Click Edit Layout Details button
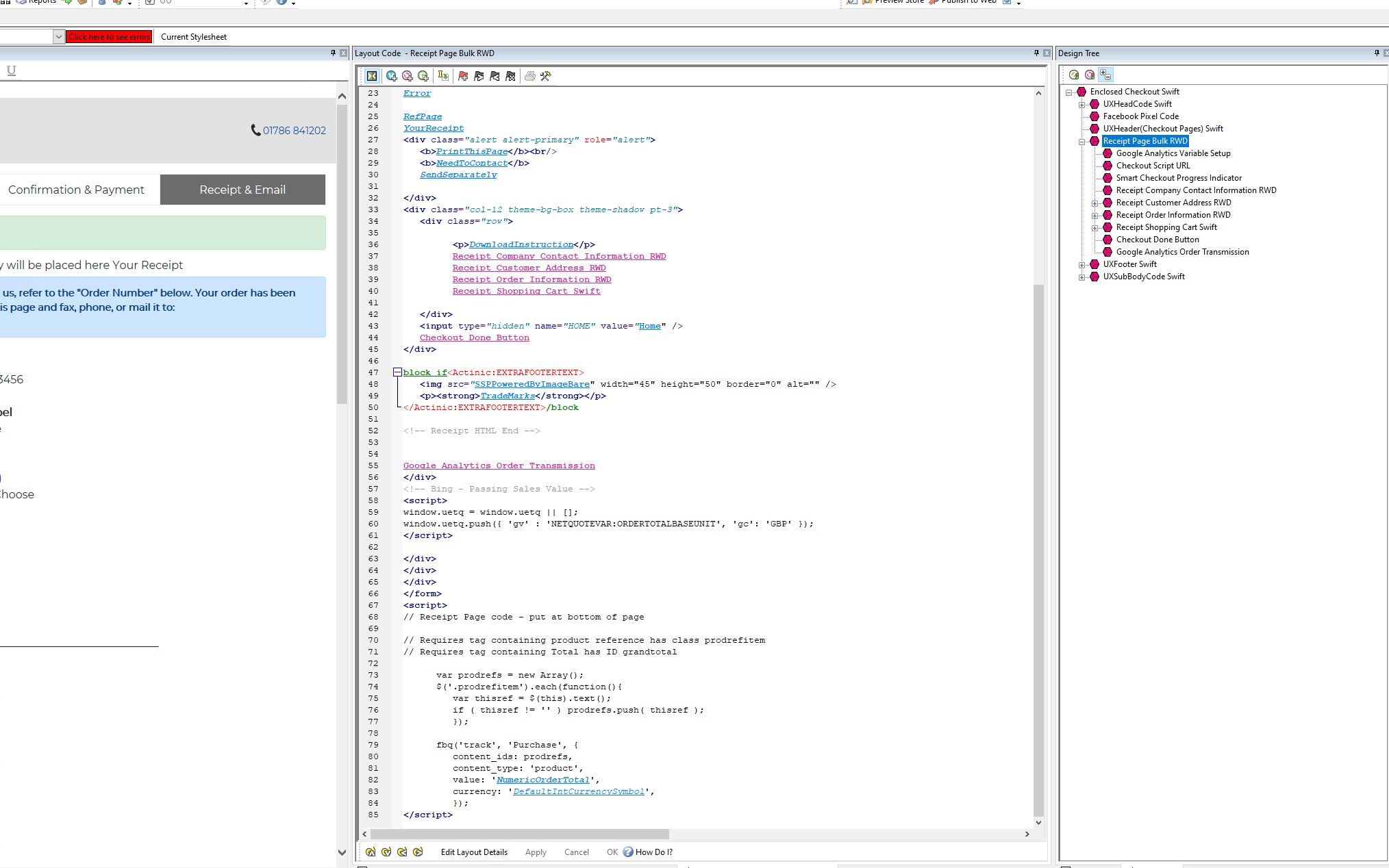The width and height of the screenshot is (1389, 868). (474, 852)
